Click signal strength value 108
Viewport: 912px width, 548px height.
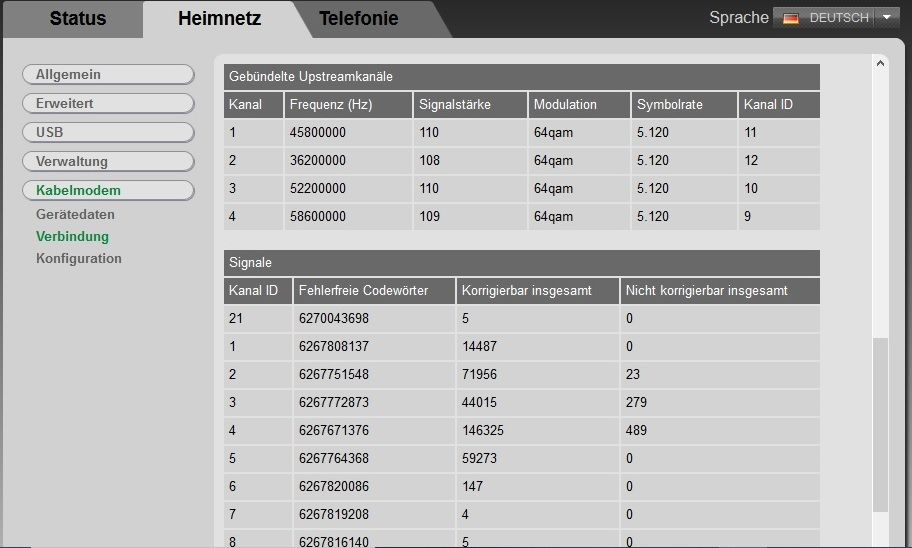pos(429,161)
